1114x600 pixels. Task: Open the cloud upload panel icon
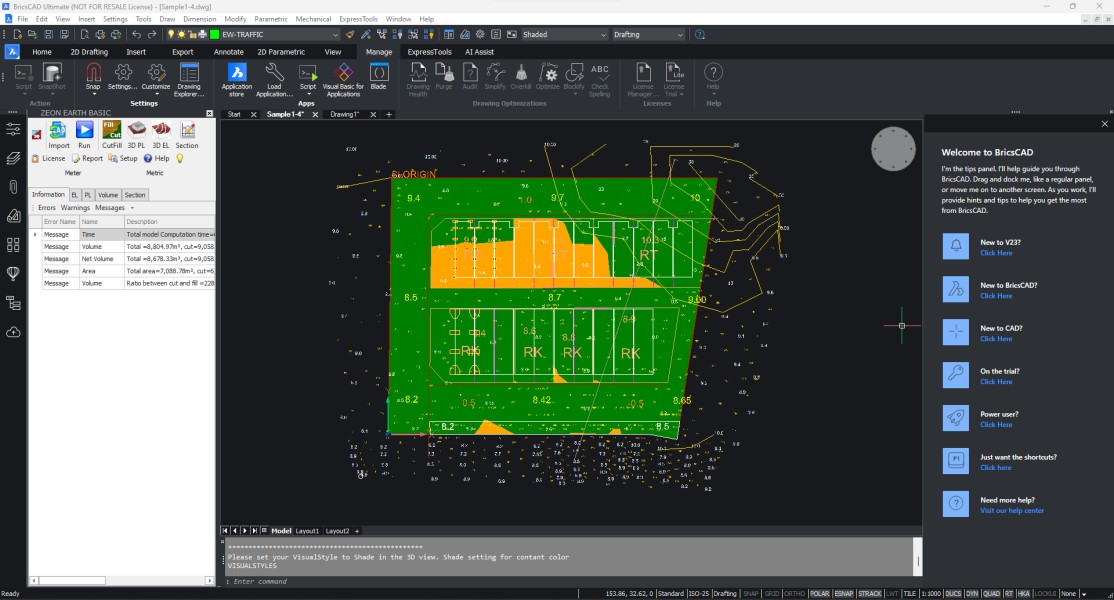click(13, 332)
